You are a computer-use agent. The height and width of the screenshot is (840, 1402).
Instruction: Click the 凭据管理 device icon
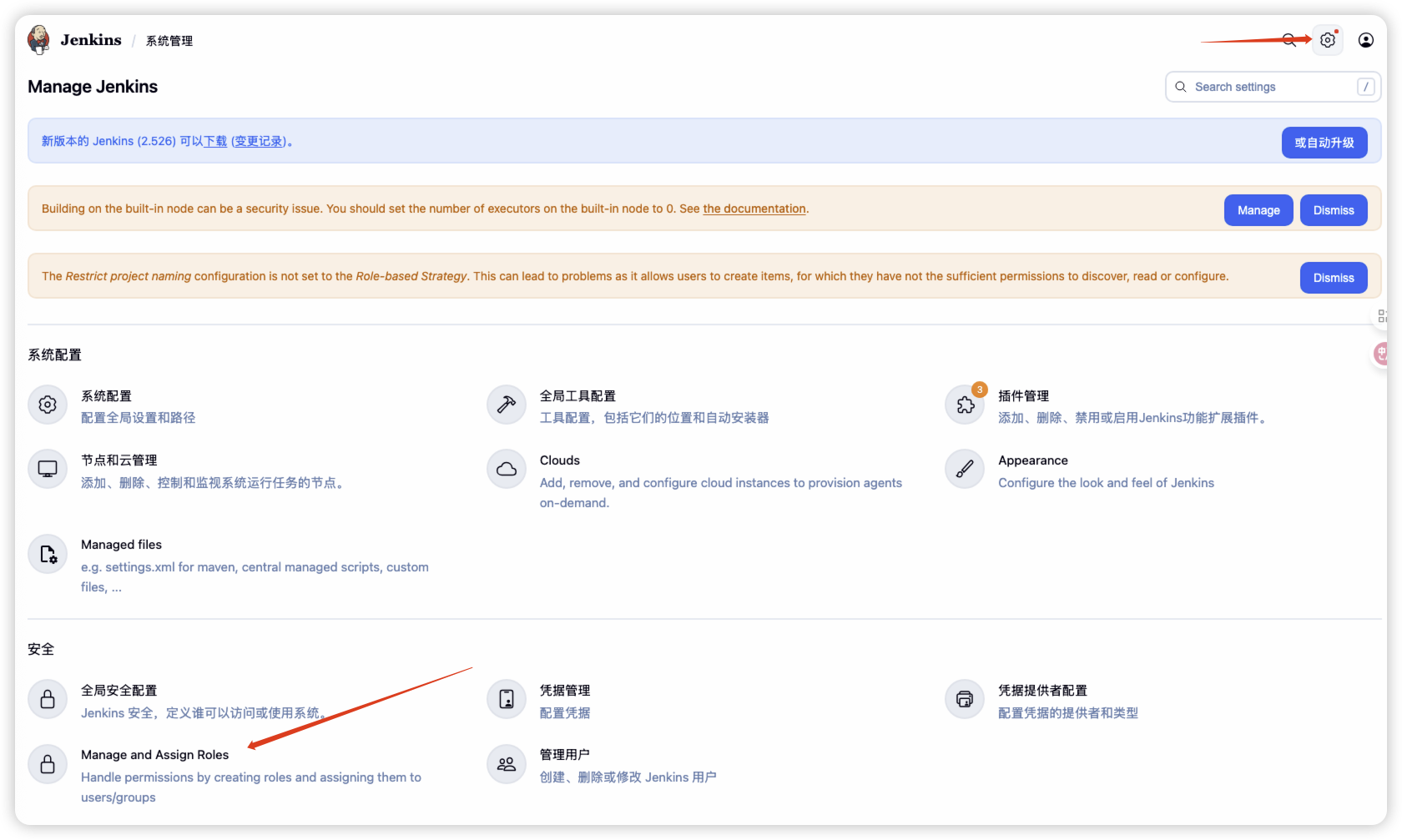click(507, 699)
